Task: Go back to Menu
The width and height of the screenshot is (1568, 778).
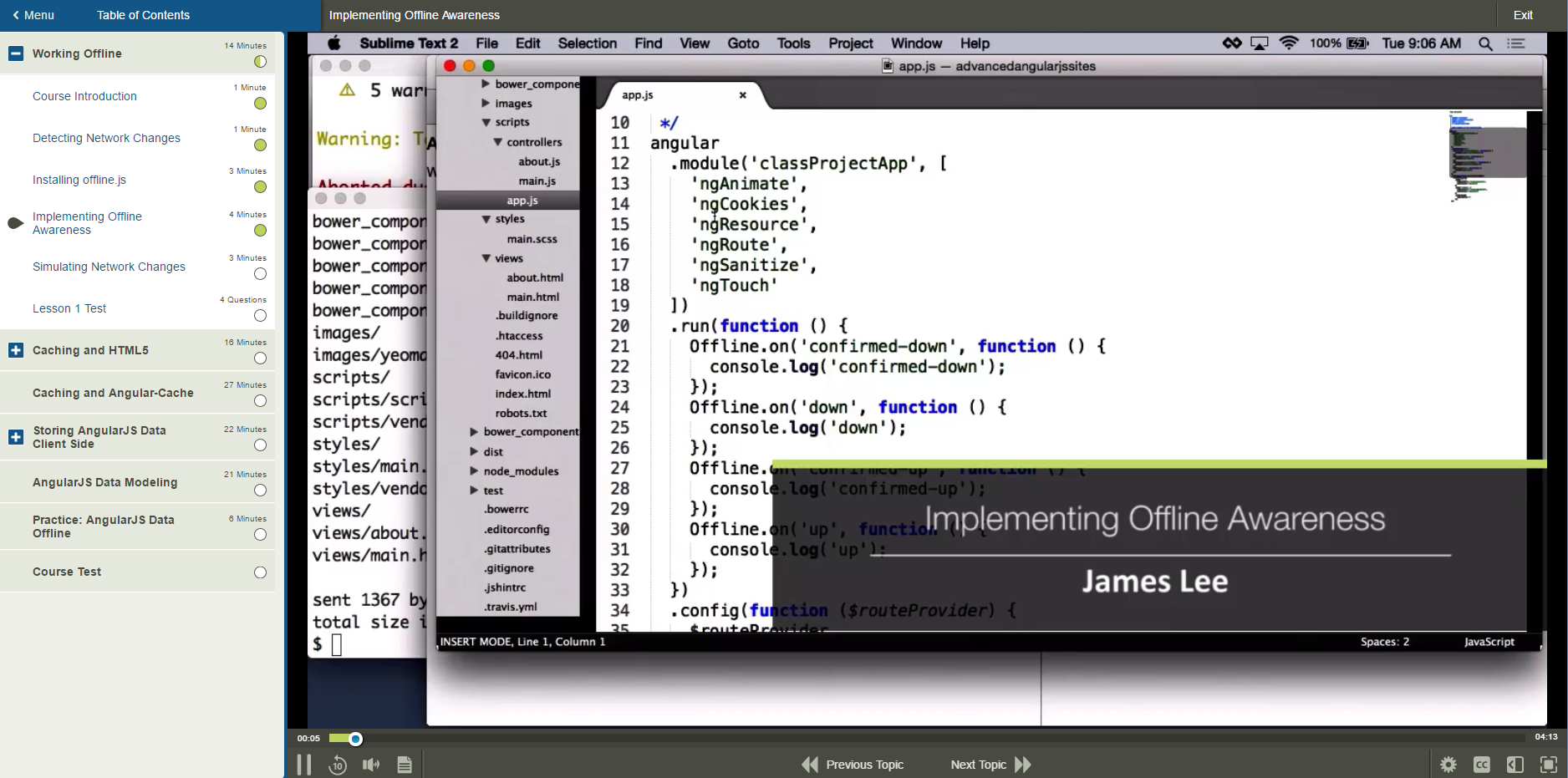Action: pos(33,15)
